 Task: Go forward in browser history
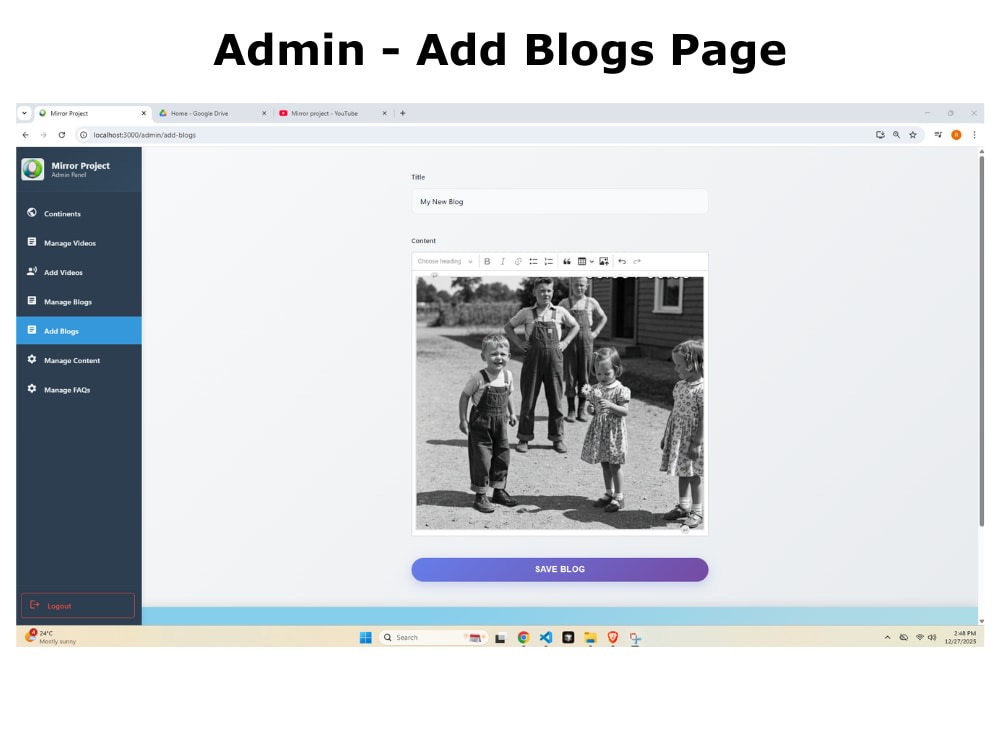pos(43,135)
